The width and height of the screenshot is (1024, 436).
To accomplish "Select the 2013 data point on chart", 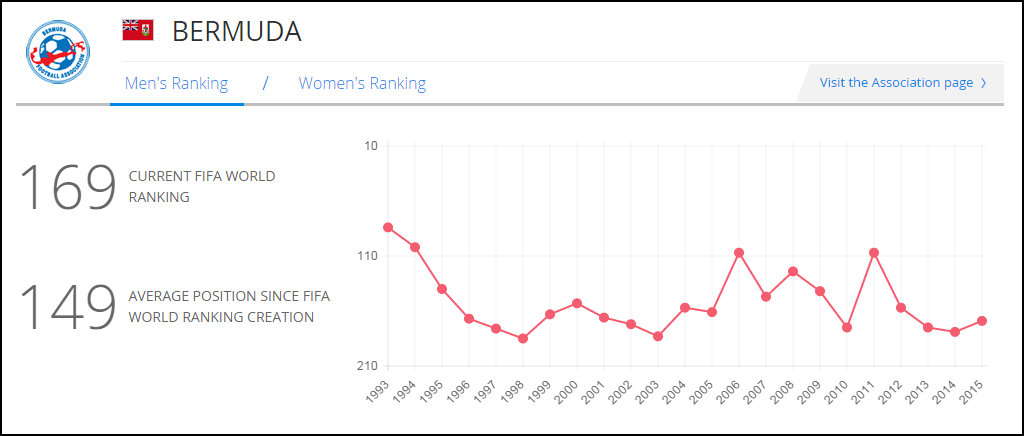I will tap(928, 327).
